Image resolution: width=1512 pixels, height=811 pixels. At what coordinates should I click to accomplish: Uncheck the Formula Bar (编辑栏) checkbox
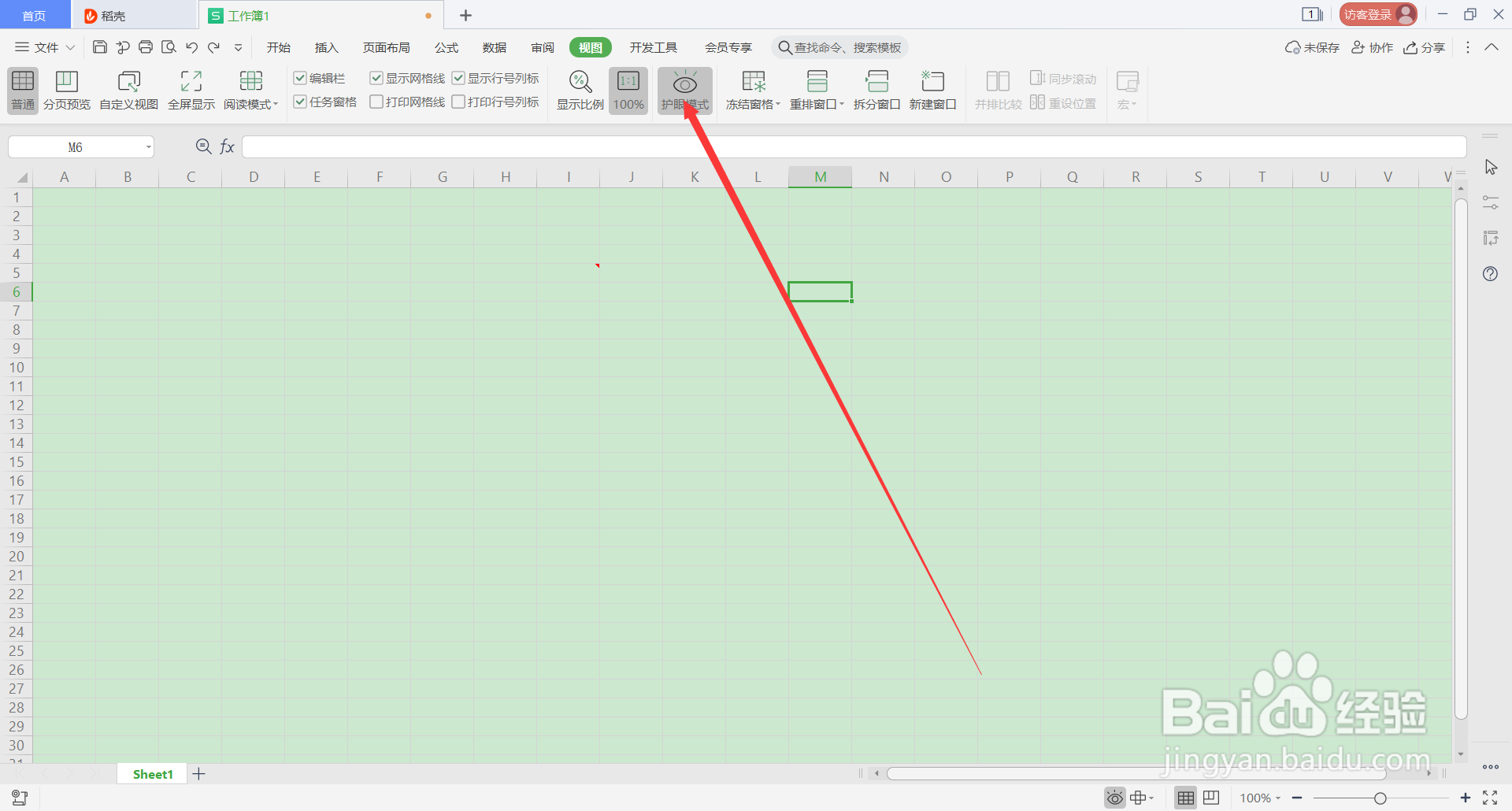300,78
